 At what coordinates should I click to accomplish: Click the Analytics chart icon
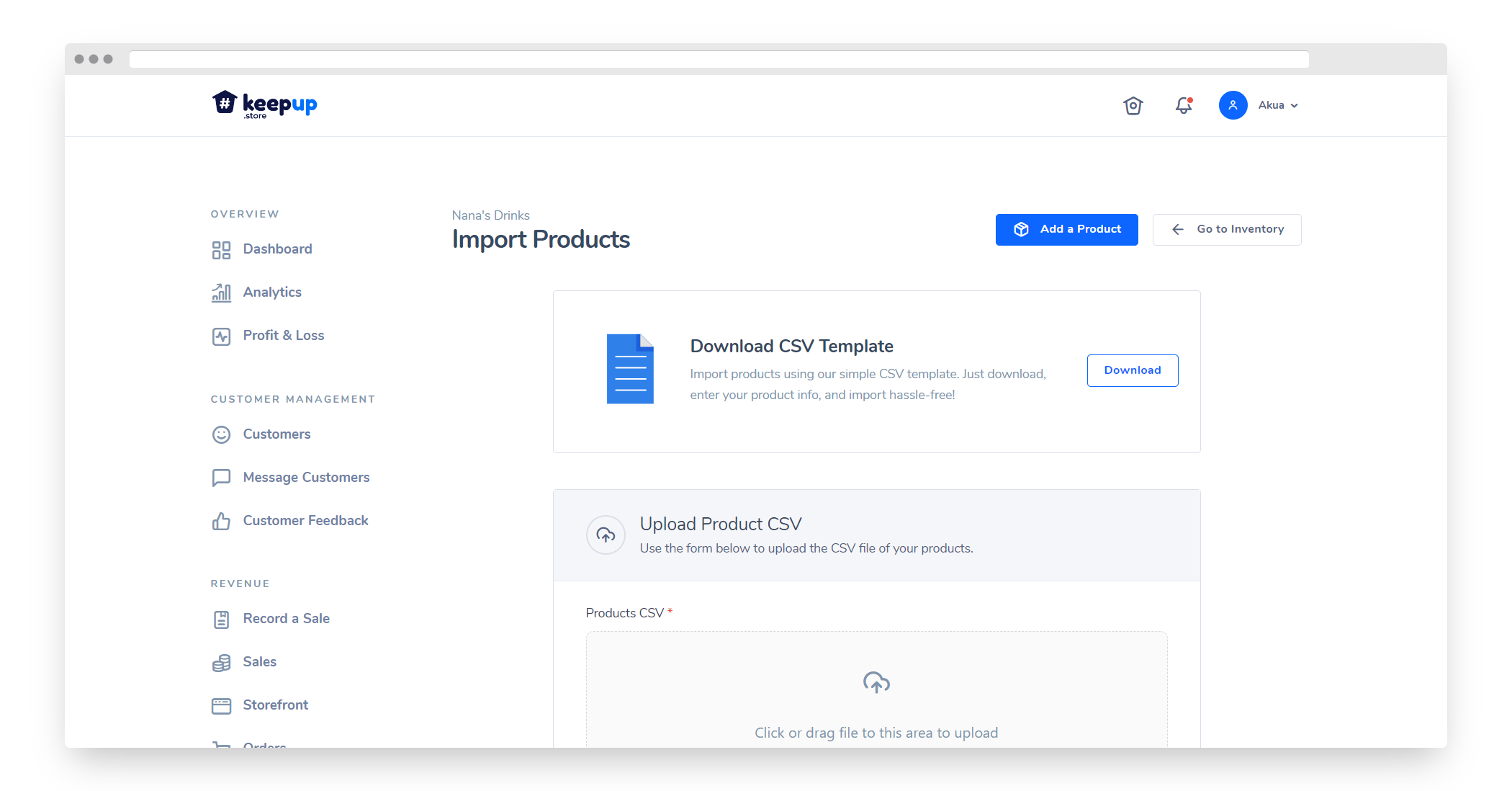[x=221, y=292]
